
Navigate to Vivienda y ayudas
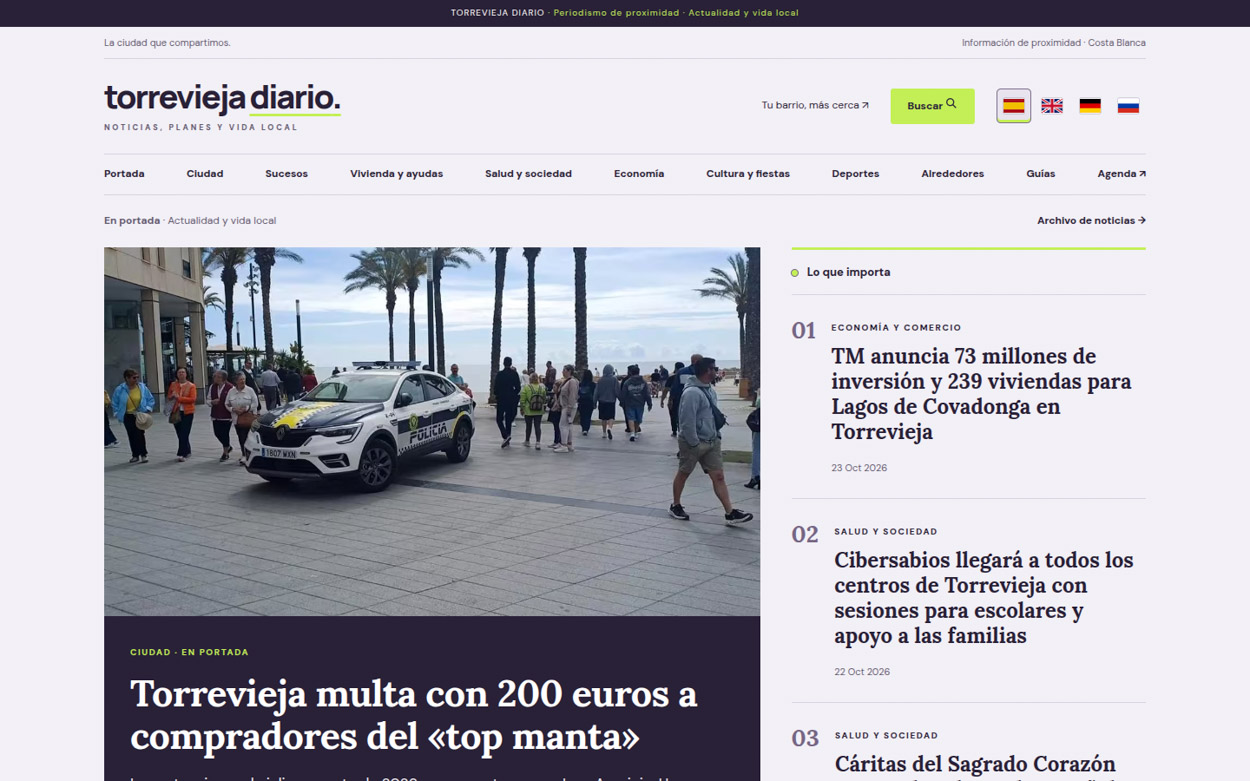[396, 174]
